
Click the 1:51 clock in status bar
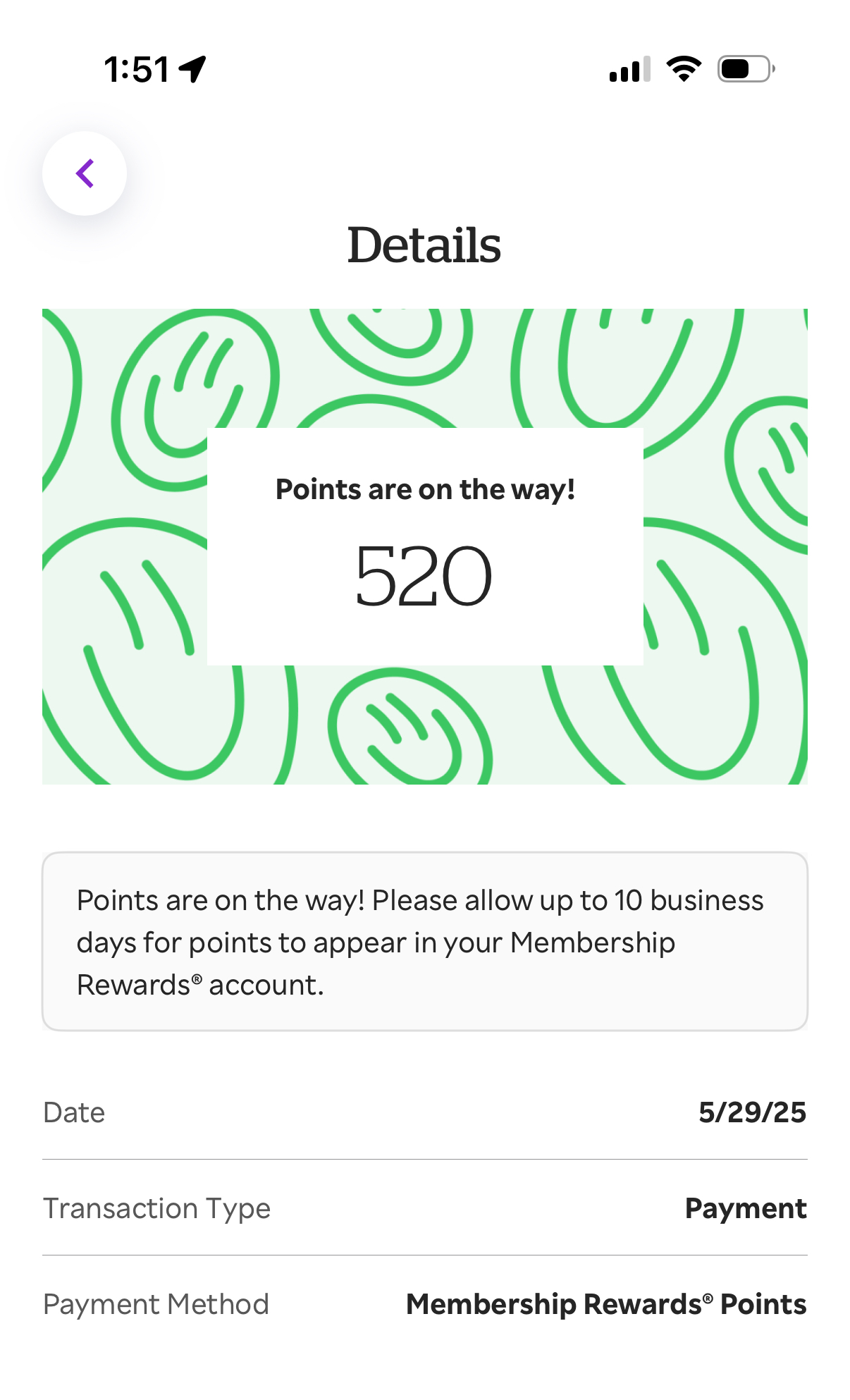[137, 70]
